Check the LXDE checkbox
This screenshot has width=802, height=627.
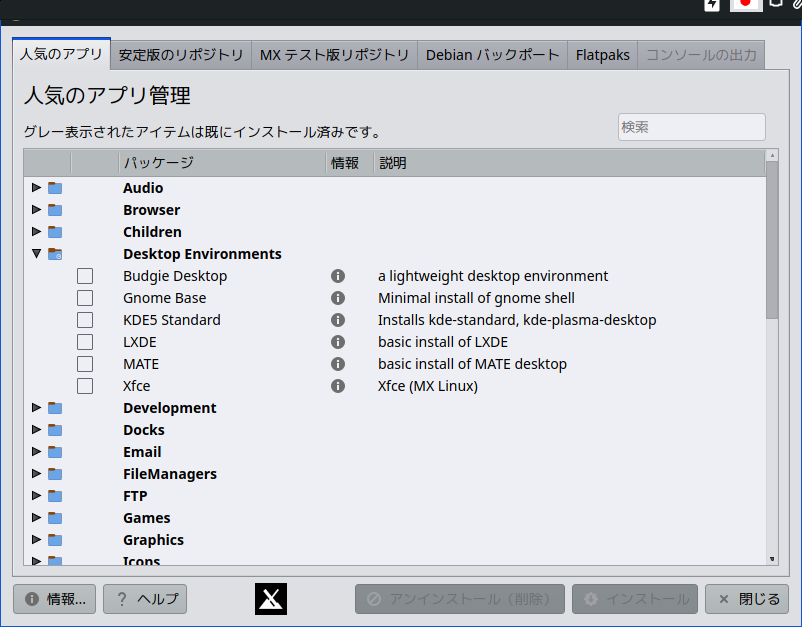click(85, 342)
